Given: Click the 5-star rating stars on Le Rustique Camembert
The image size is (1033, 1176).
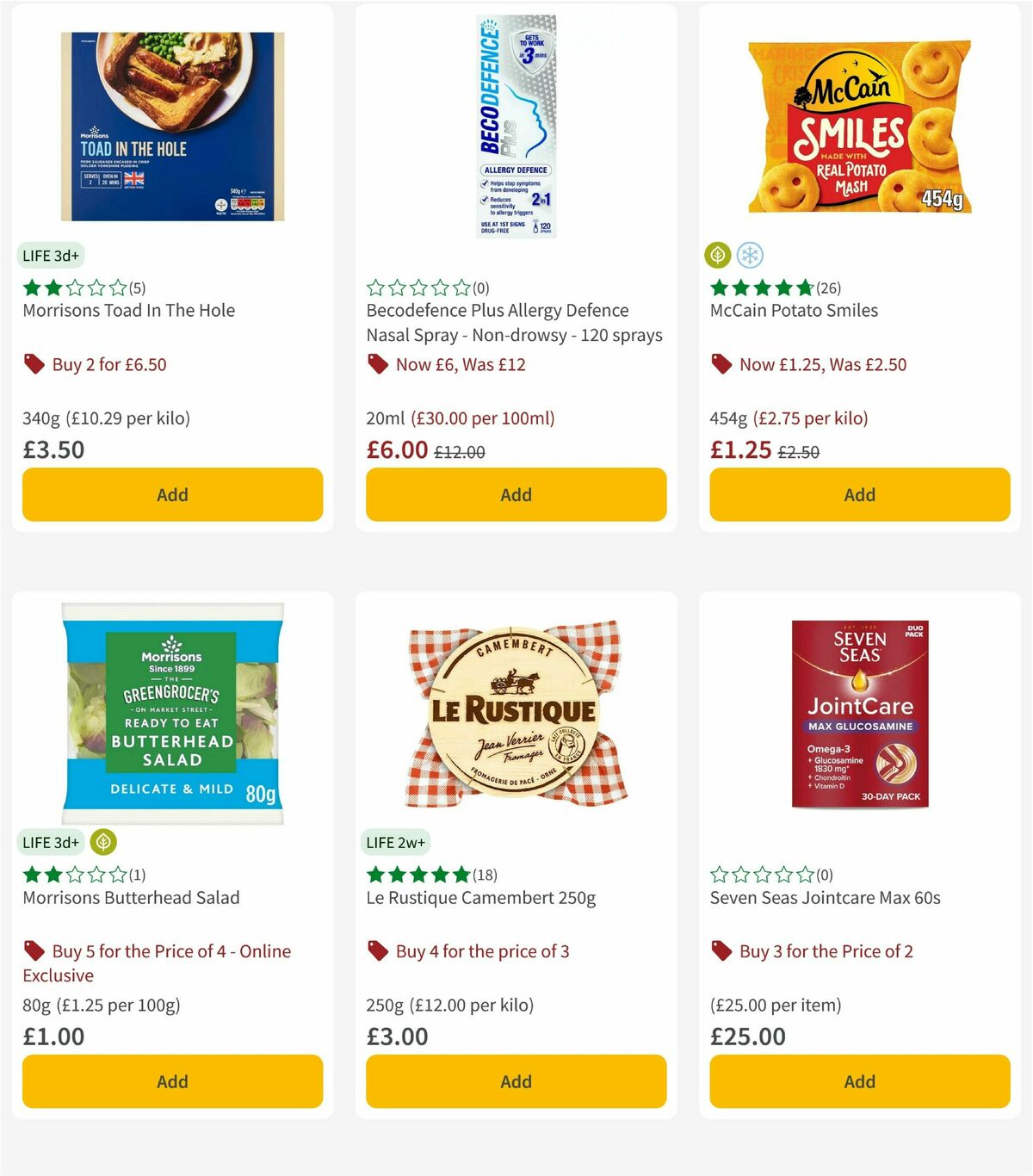Looking at the screenshot, I should (x=418, y=874).
